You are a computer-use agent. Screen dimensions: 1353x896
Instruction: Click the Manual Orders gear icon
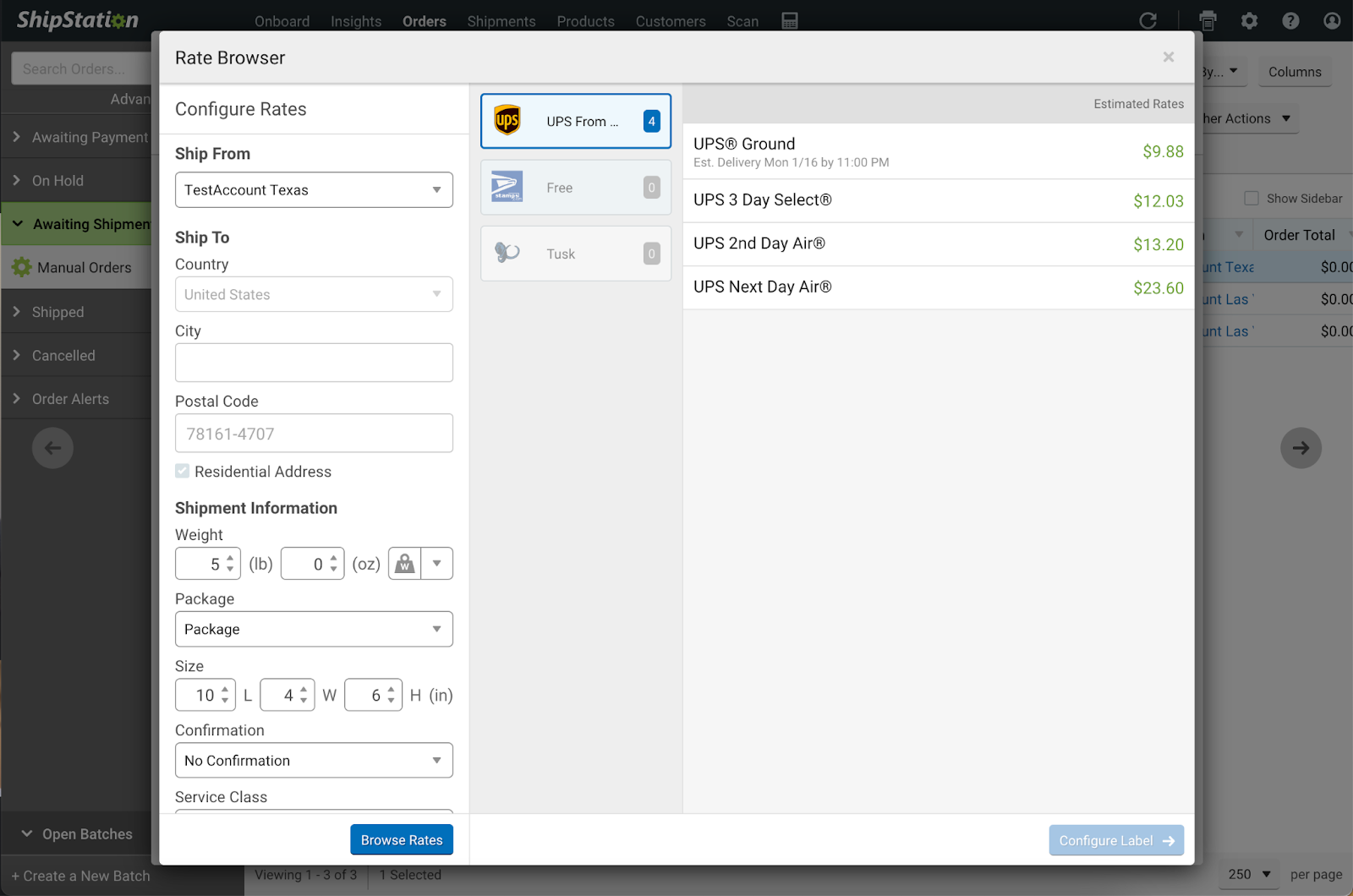(22, 267)
